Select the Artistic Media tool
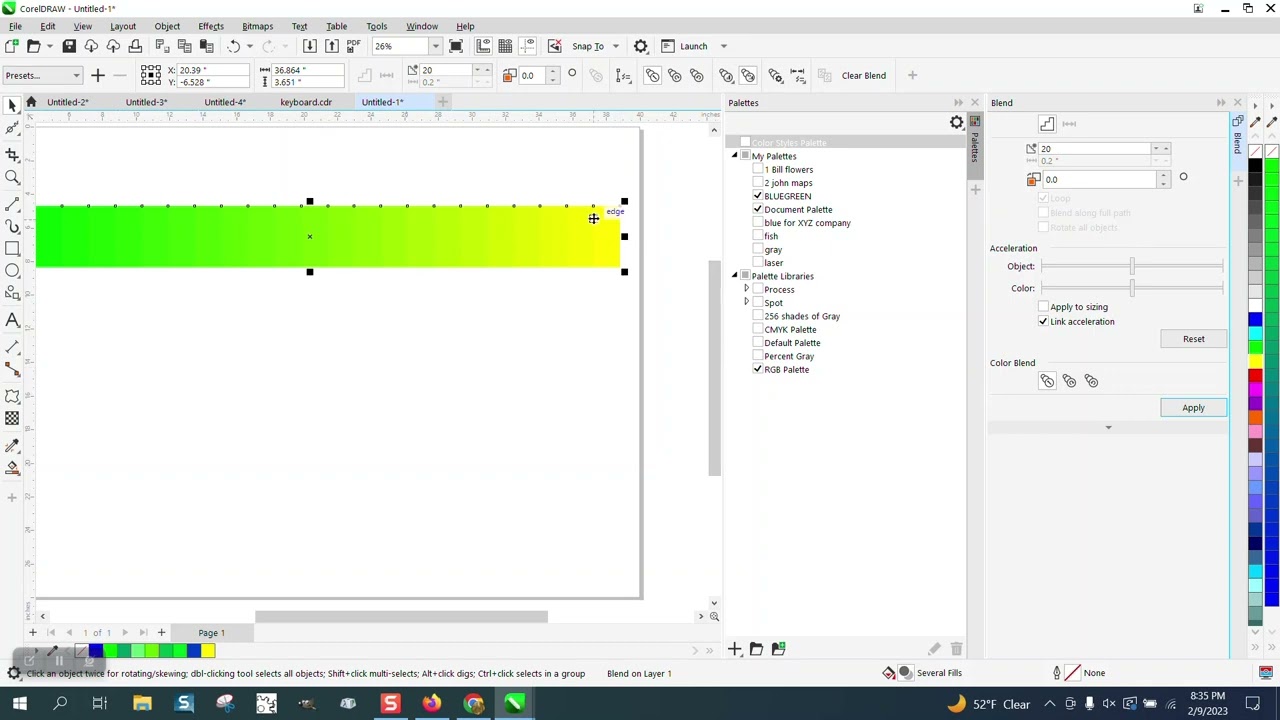The width and height of the screenshot is (1280, 720). [x=12, y=226]
